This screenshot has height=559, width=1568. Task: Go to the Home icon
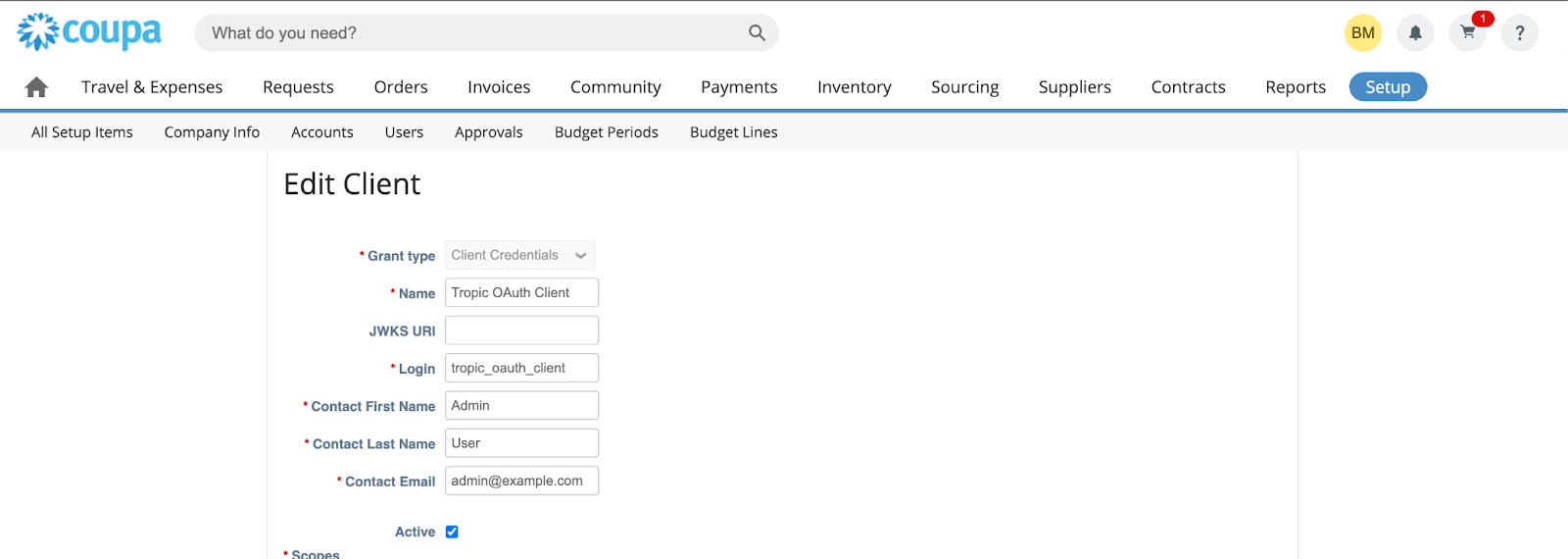36,87
